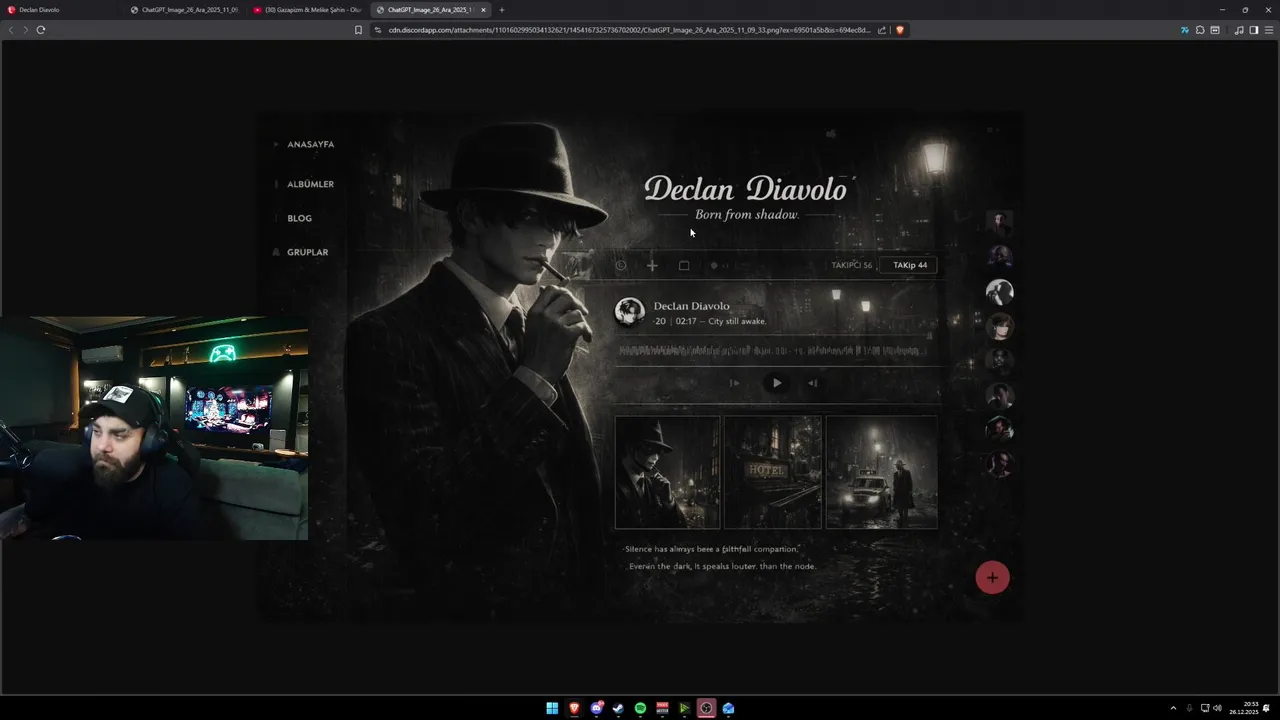The image size is (1280, 720).
Task: Open the detective portrait thumbnail
Action: (667, 472)
